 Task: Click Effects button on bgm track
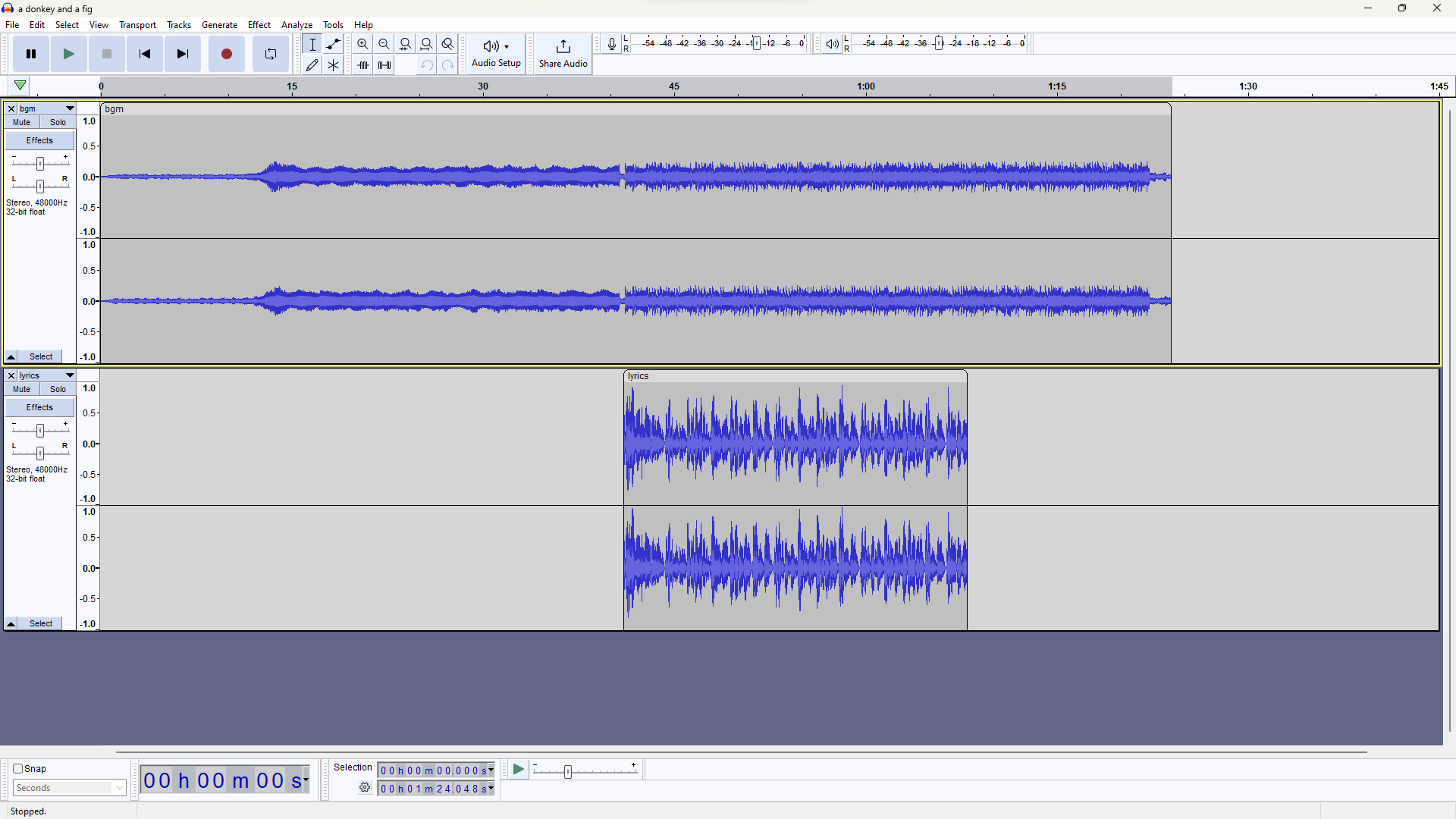[x=39, y=140]
